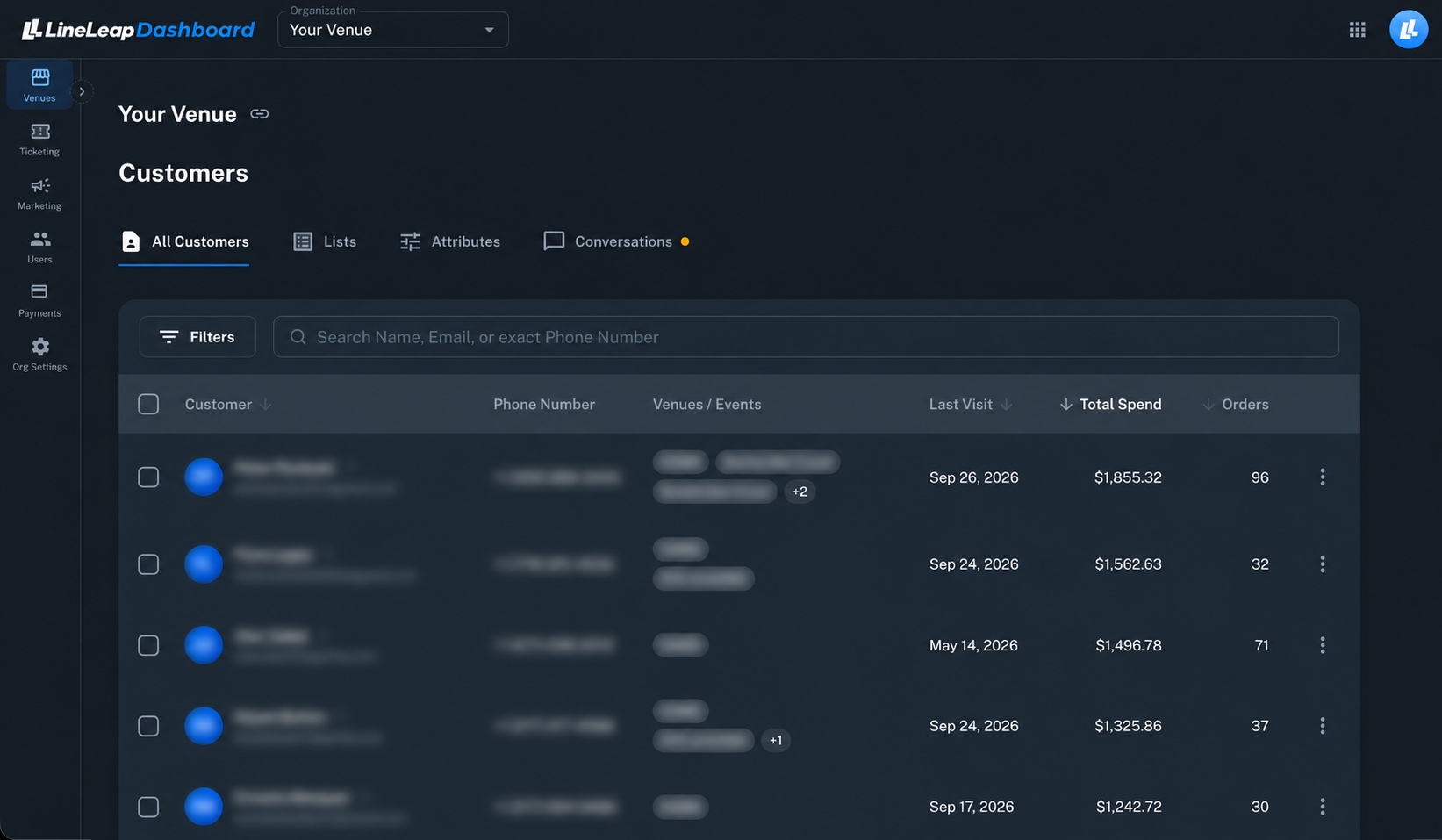This screenshot has width=1442, height=840.
Task: Expand the sidebar with the chevron button
Action: 82,91
